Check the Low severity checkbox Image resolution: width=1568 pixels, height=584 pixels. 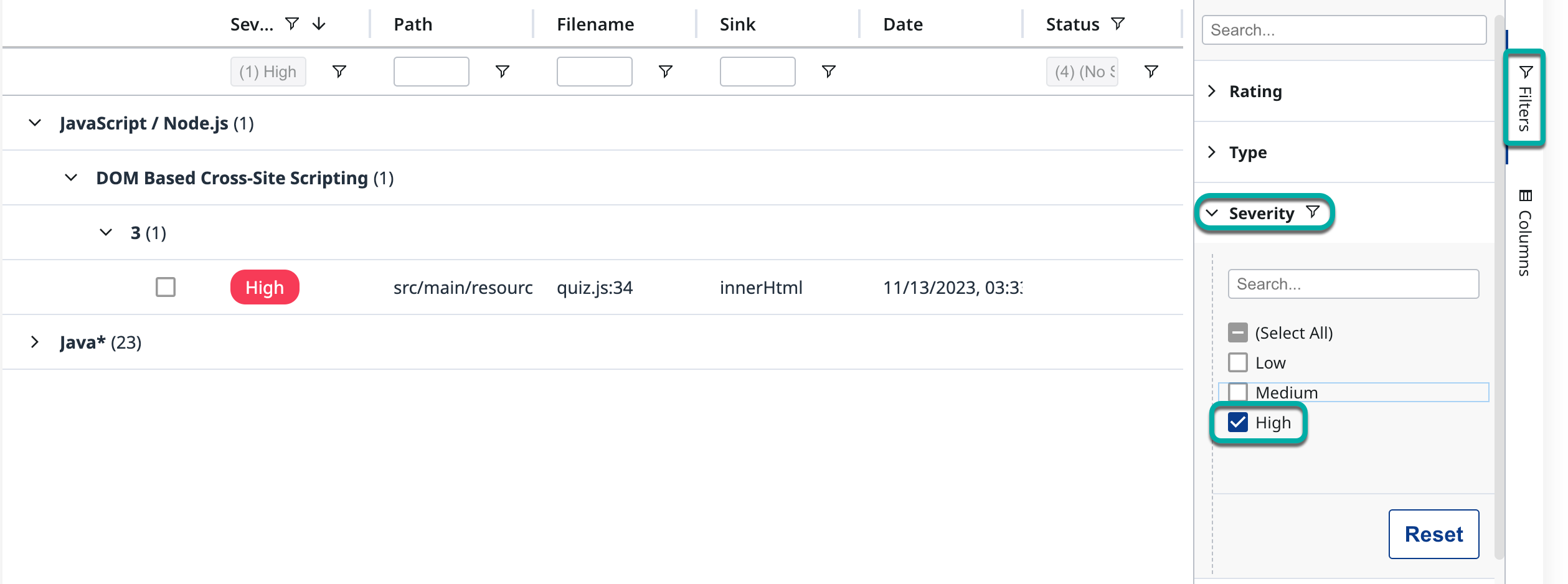[x=1237, y=362]
